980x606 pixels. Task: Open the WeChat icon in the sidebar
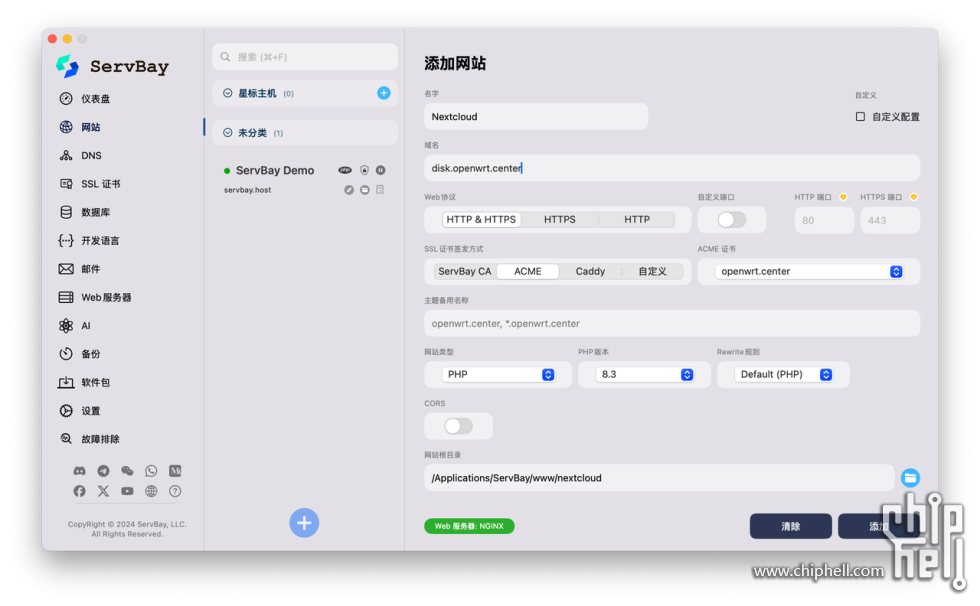(127, 471)
